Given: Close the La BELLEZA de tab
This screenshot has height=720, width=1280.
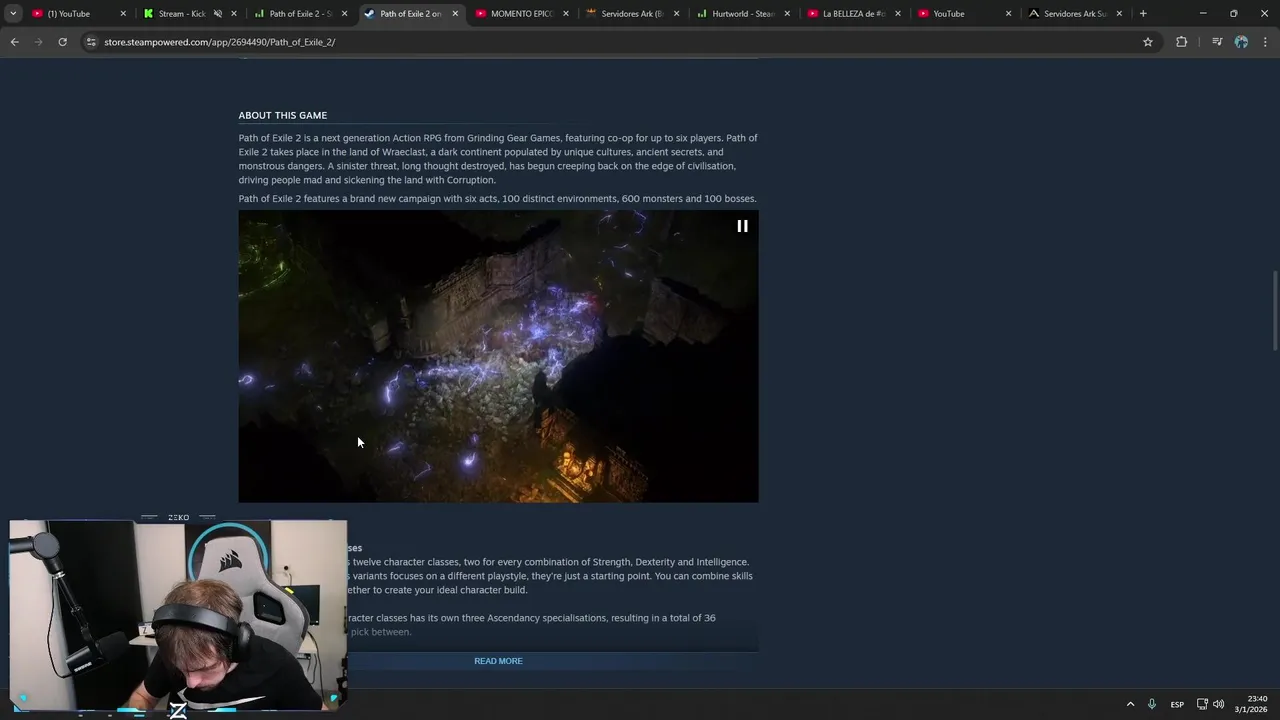Looking at the screenshot, I should (x=897, y=14).
